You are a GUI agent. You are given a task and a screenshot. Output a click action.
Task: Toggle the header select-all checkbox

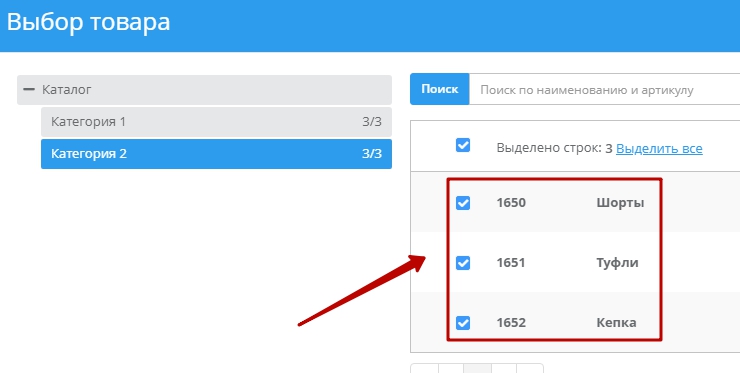point(463,145)
